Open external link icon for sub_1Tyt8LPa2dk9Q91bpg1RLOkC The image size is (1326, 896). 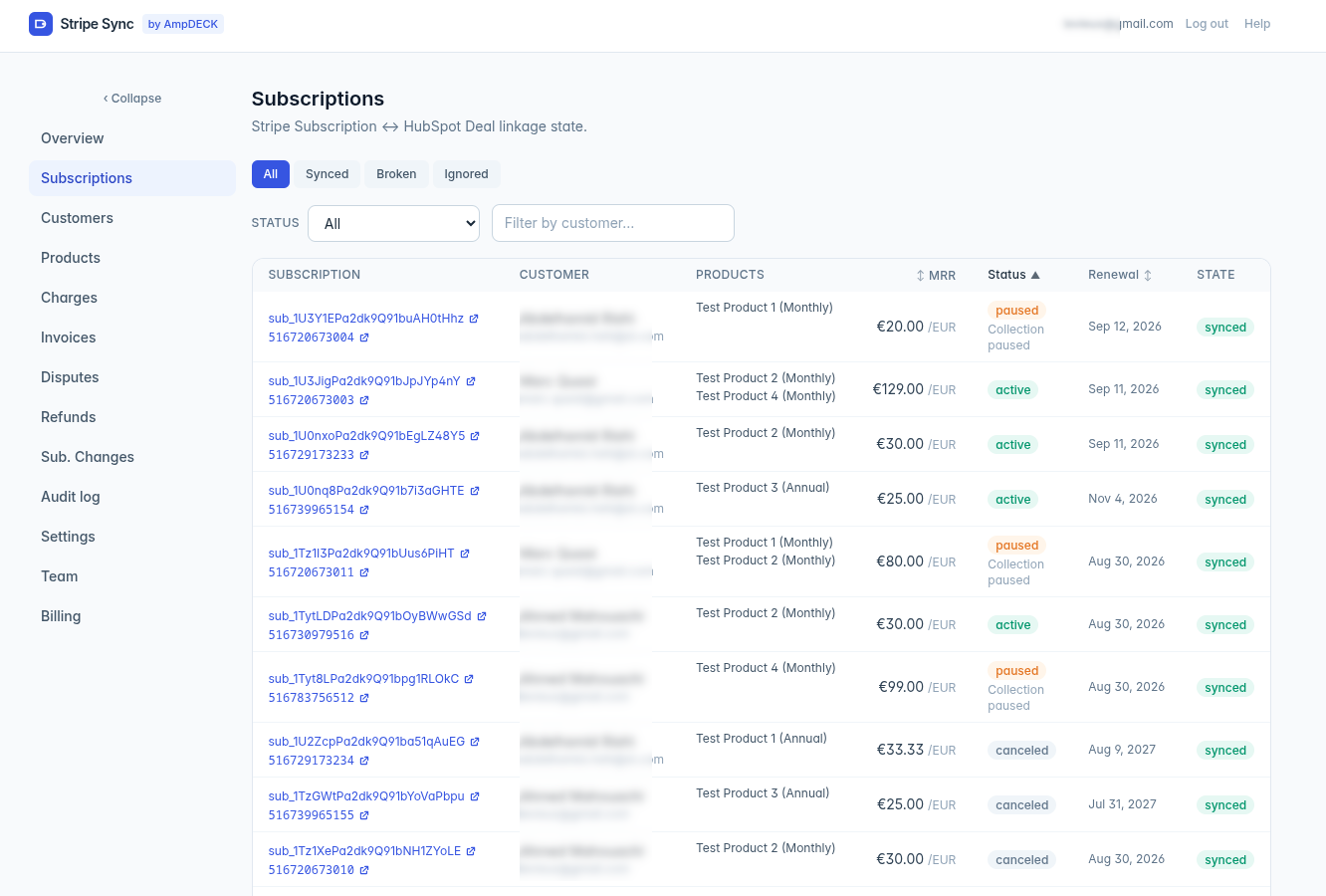(469, 679)
